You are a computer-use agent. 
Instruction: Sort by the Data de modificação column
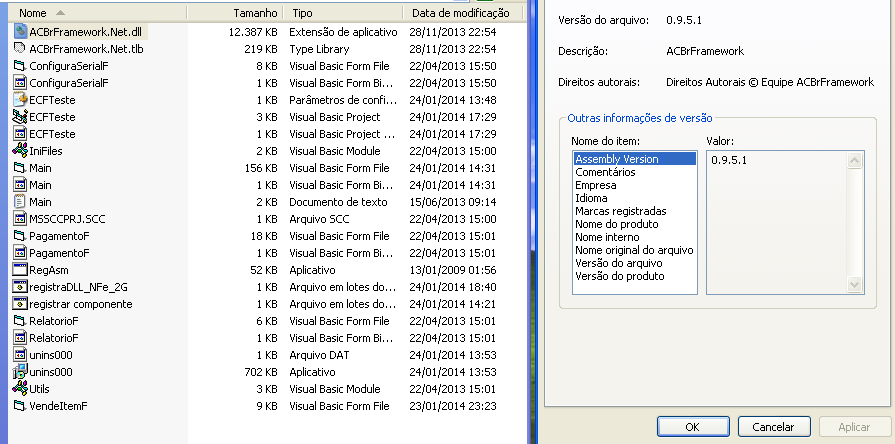[463, 13]
